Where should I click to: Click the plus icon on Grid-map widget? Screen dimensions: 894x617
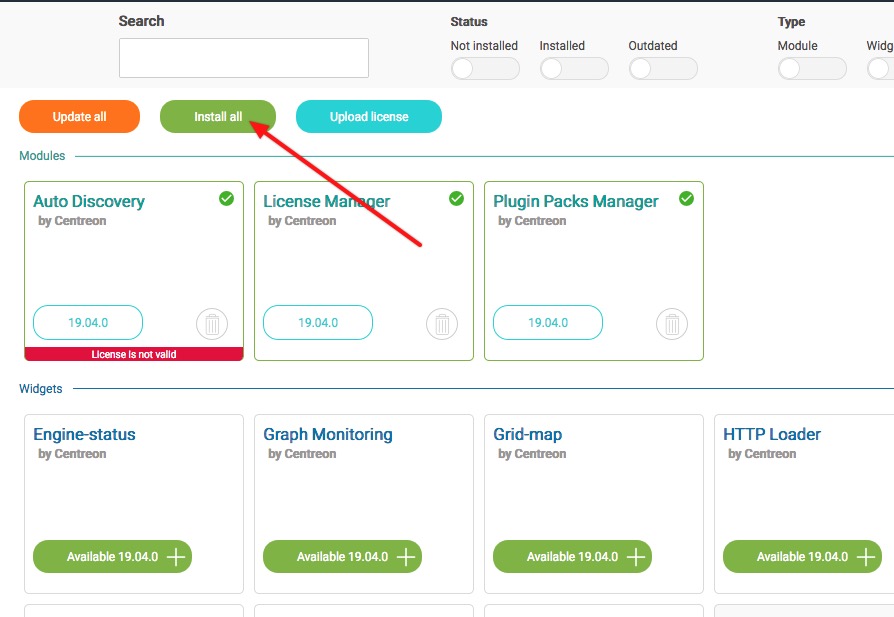click(636, 557)
